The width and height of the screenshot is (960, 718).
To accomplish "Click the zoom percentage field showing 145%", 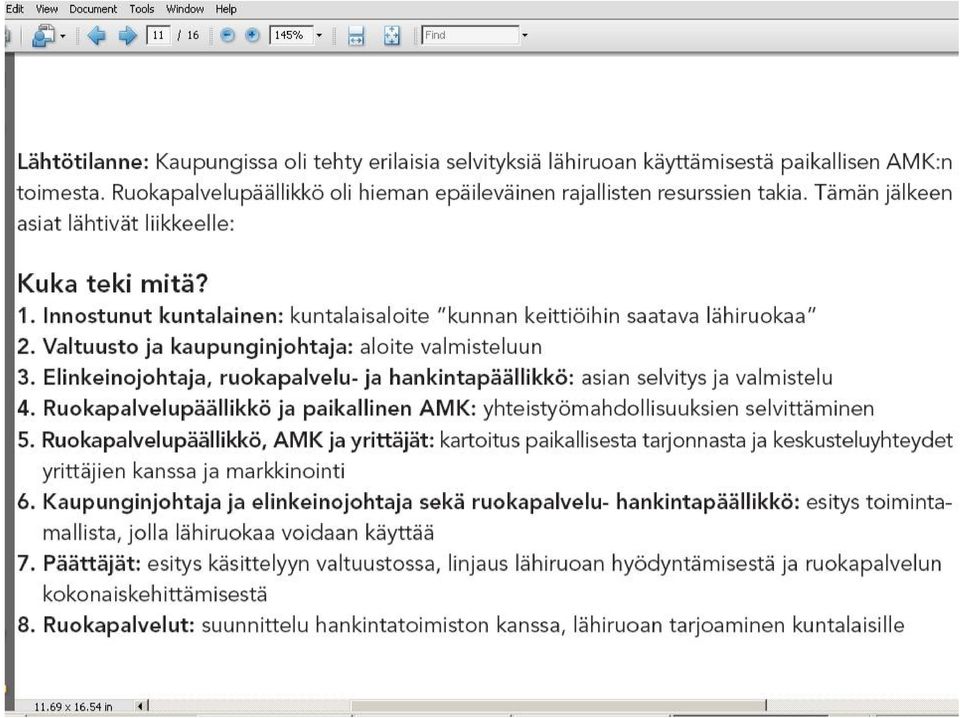I will tap(291, 36).
